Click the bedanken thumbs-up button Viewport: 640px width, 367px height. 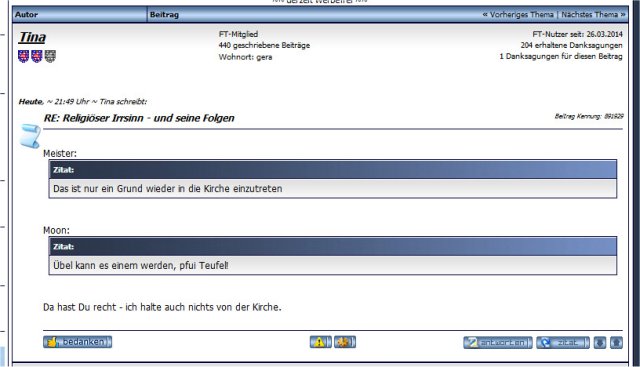click(x=78, y=342)
